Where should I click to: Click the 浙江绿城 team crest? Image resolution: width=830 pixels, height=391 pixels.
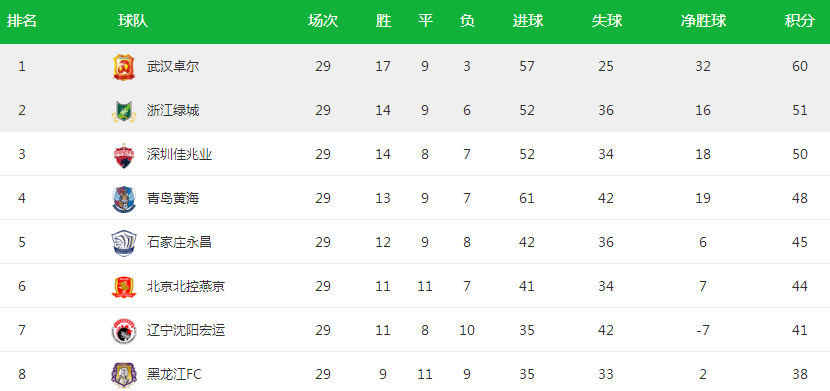point(124,111)
